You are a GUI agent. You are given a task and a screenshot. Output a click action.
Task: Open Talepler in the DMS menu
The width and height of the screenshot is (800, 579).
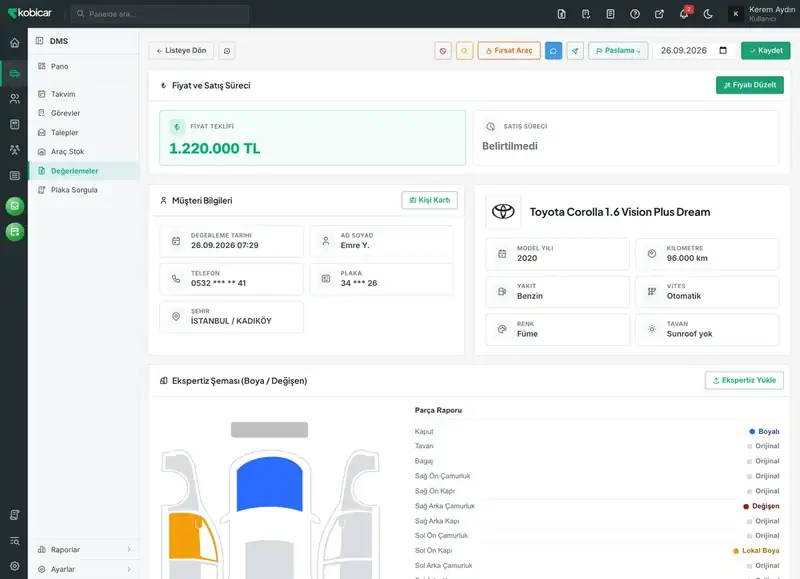(84, 133)
